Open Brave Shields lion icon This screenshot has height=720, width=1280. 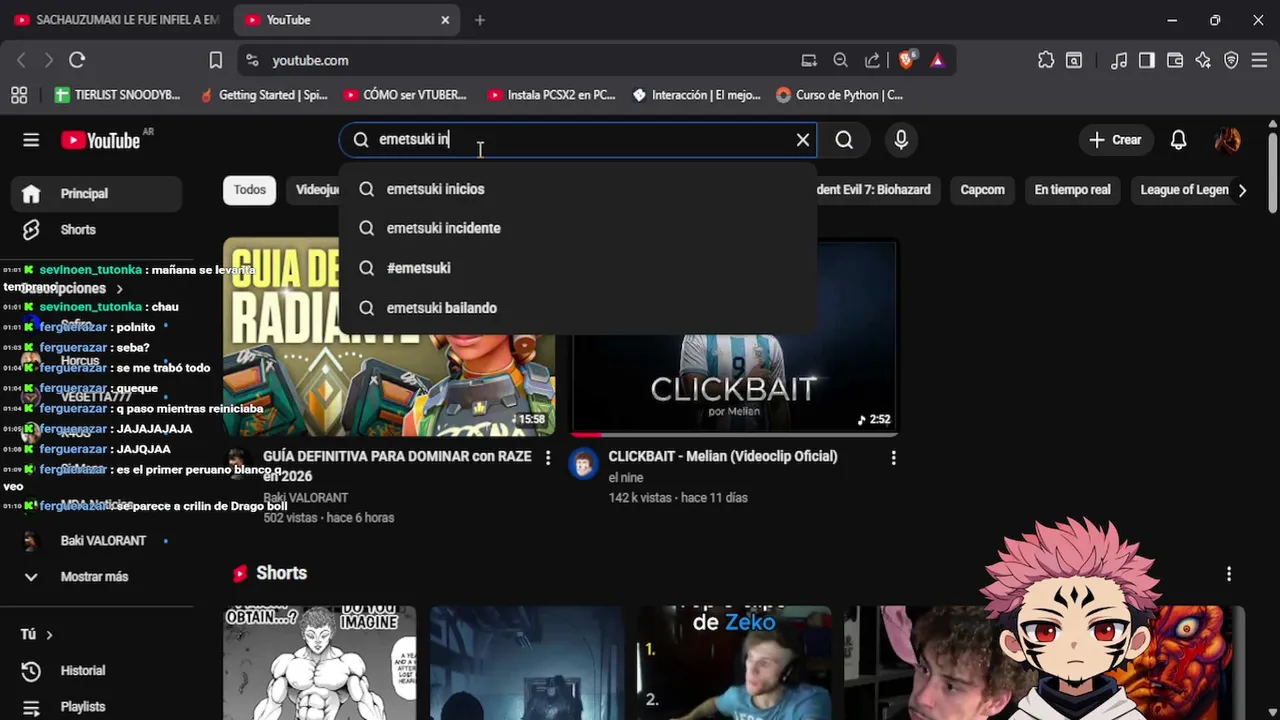(906, 60)
